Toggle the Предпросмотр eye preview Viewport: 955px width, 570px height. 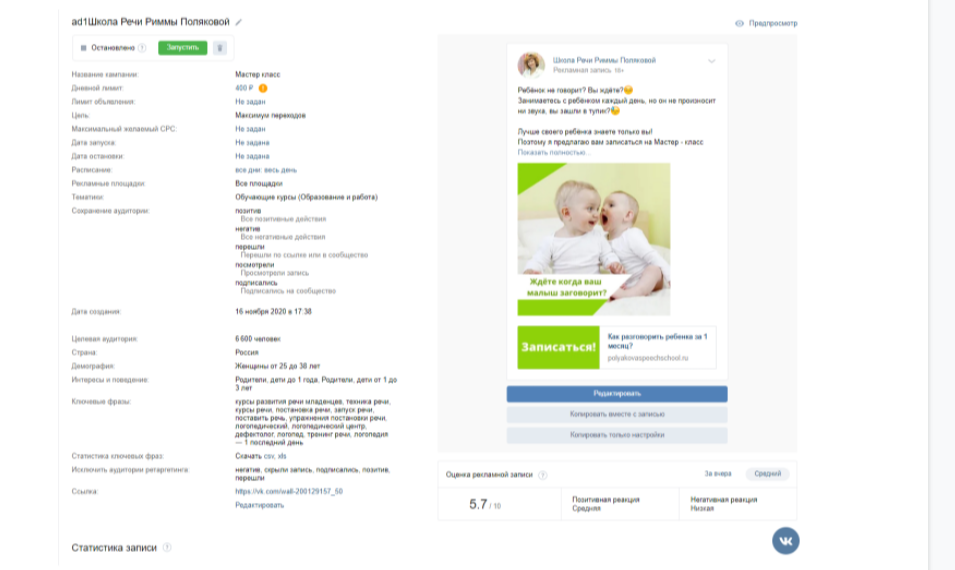pyautogui.click(x=766, y=23)
